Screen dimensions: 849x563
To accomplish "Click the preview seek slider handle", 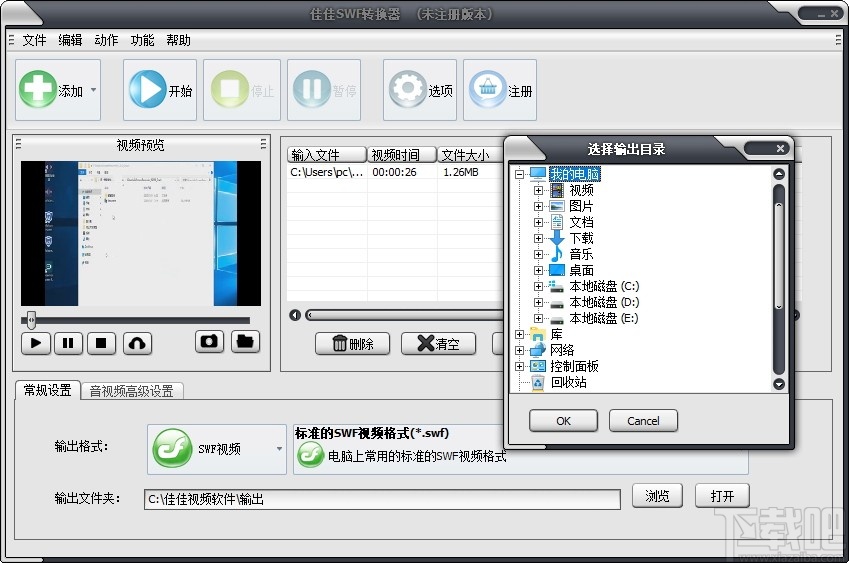I will [x=31, y=320].
